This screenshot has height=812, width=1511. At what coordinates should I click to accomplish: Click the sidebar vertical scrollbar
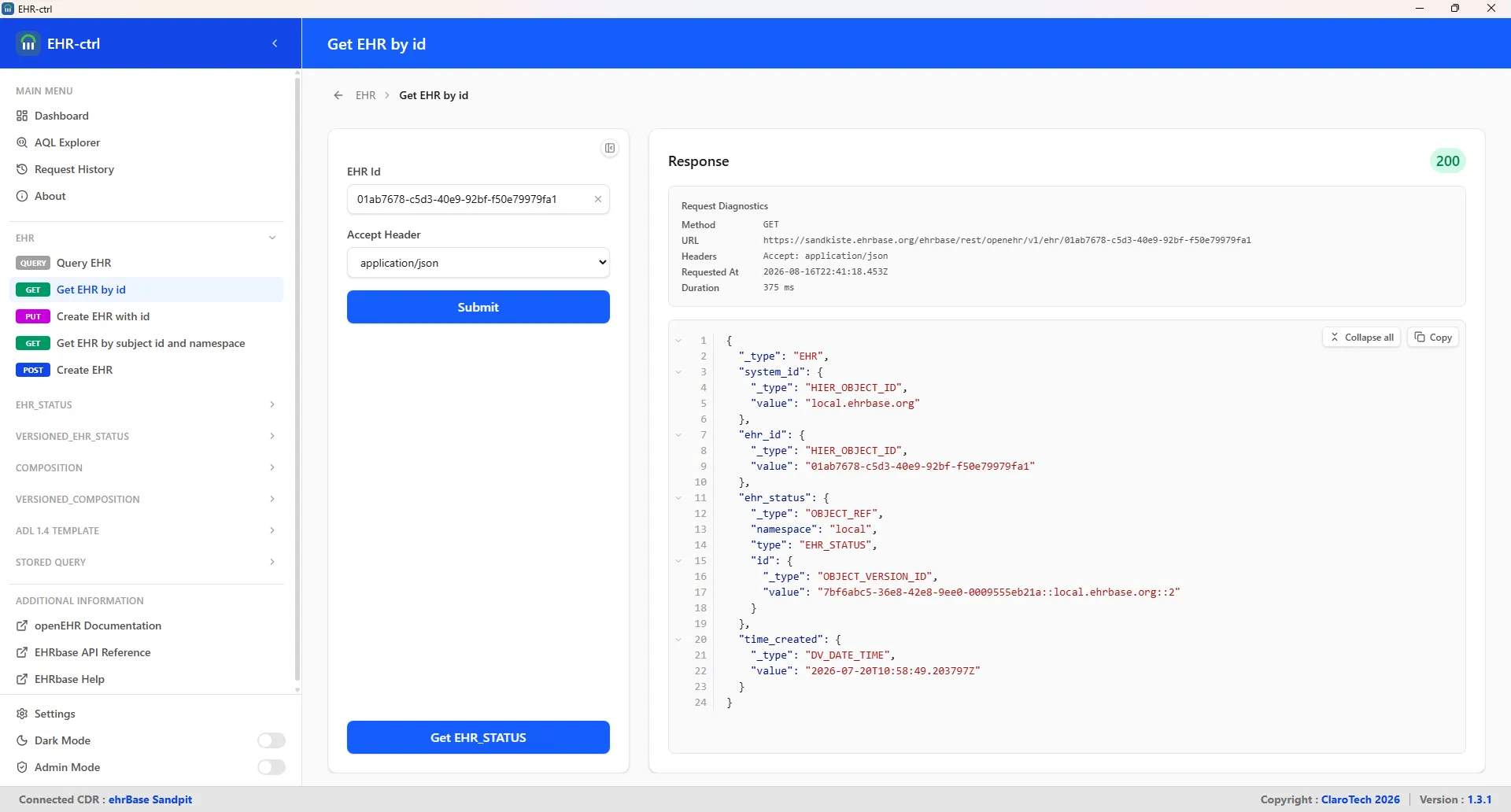[x=297, y=378]
